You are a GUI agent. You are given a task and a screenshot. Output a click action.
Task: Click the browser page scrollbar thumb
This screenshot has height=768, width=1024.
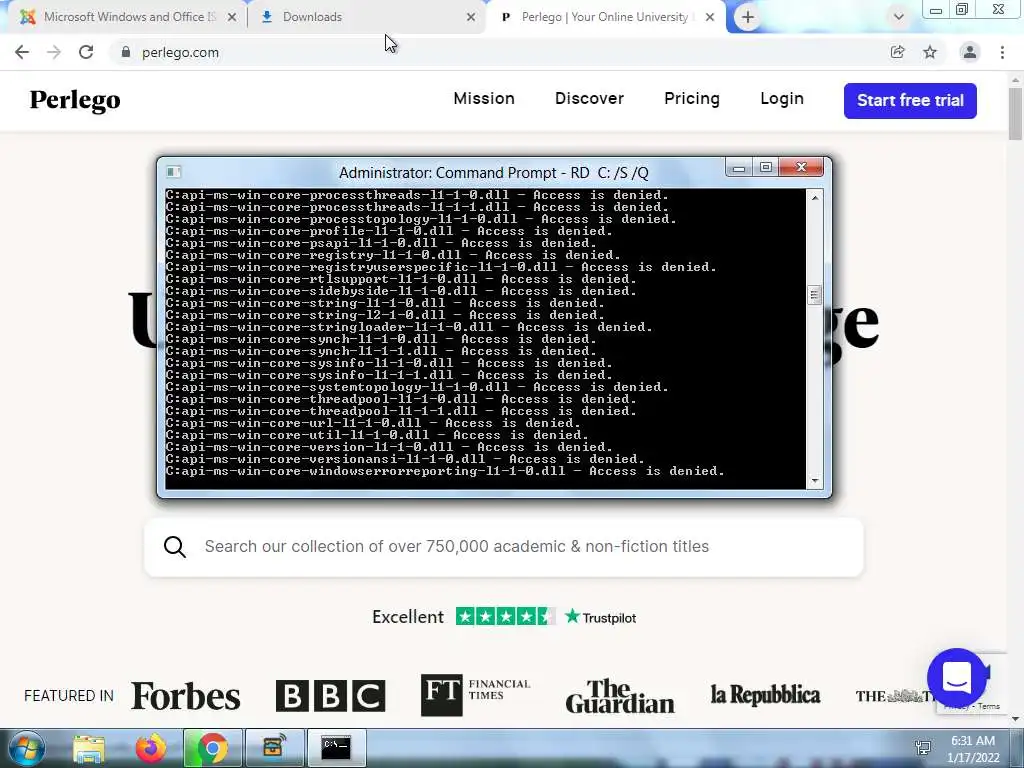[1015, 114]
